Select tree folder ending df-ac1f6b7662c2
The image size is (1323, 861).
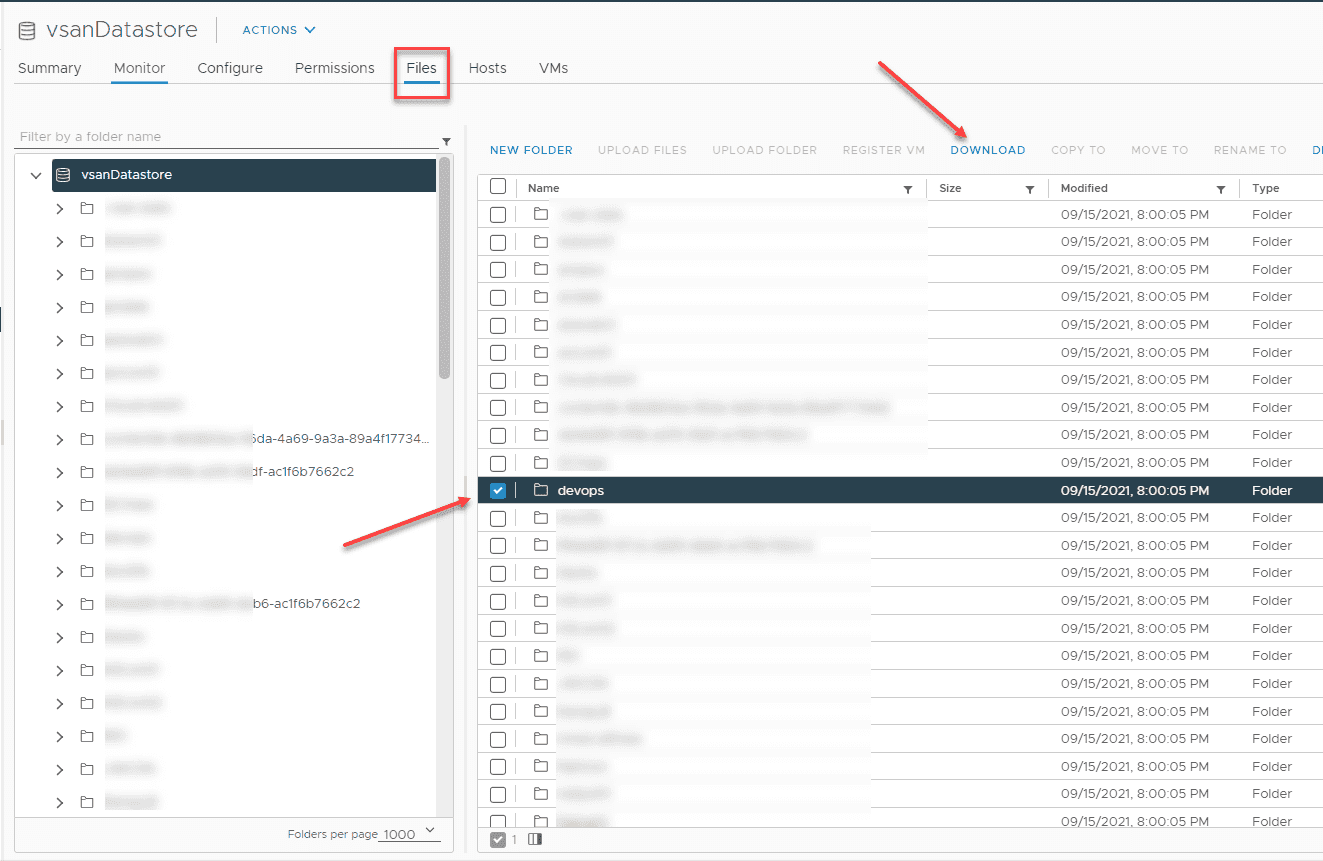tap(230, 472)
